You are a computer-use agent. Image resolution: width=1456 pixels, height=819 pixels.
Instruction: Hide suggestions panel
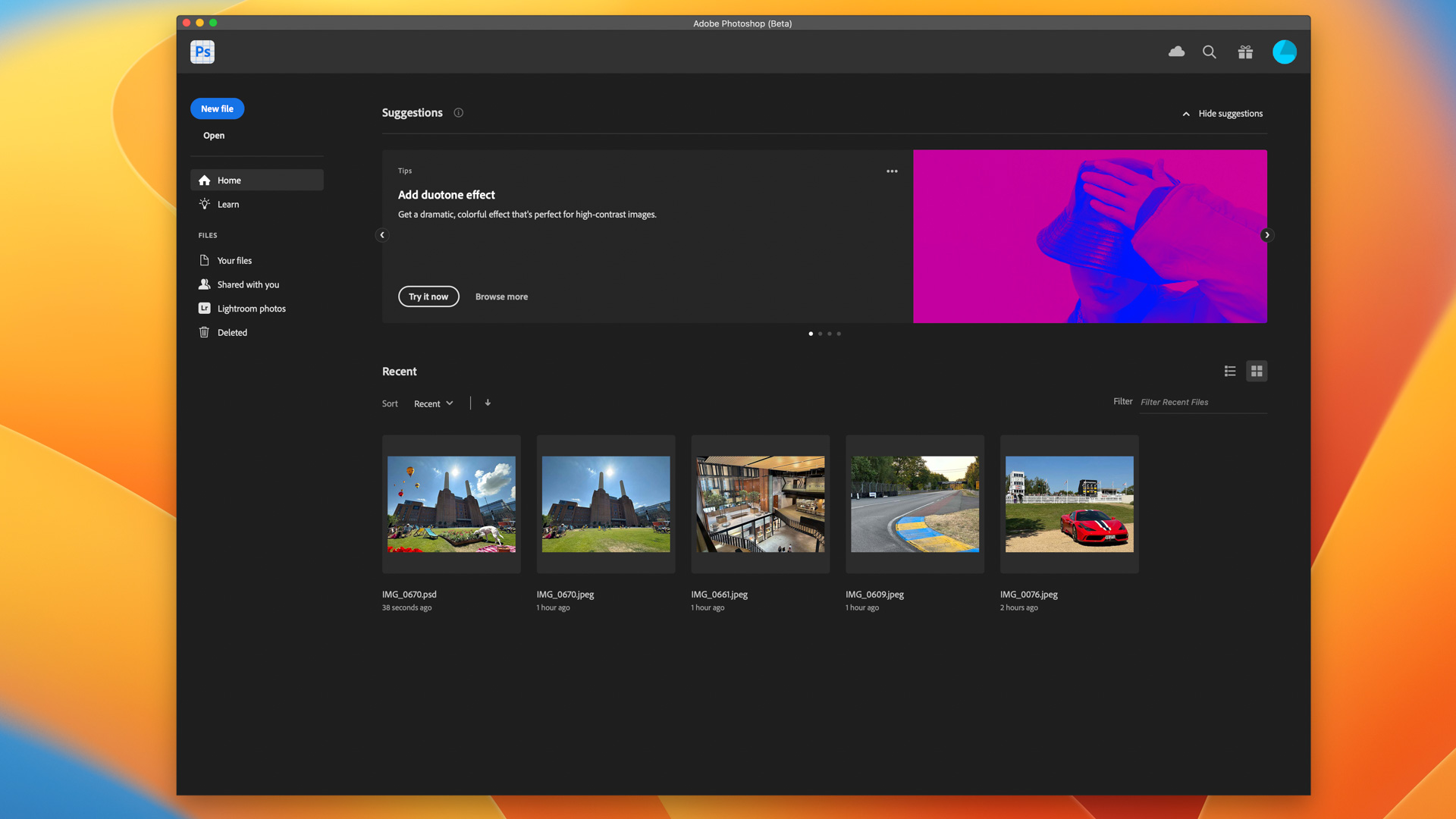click(1222, 113)
